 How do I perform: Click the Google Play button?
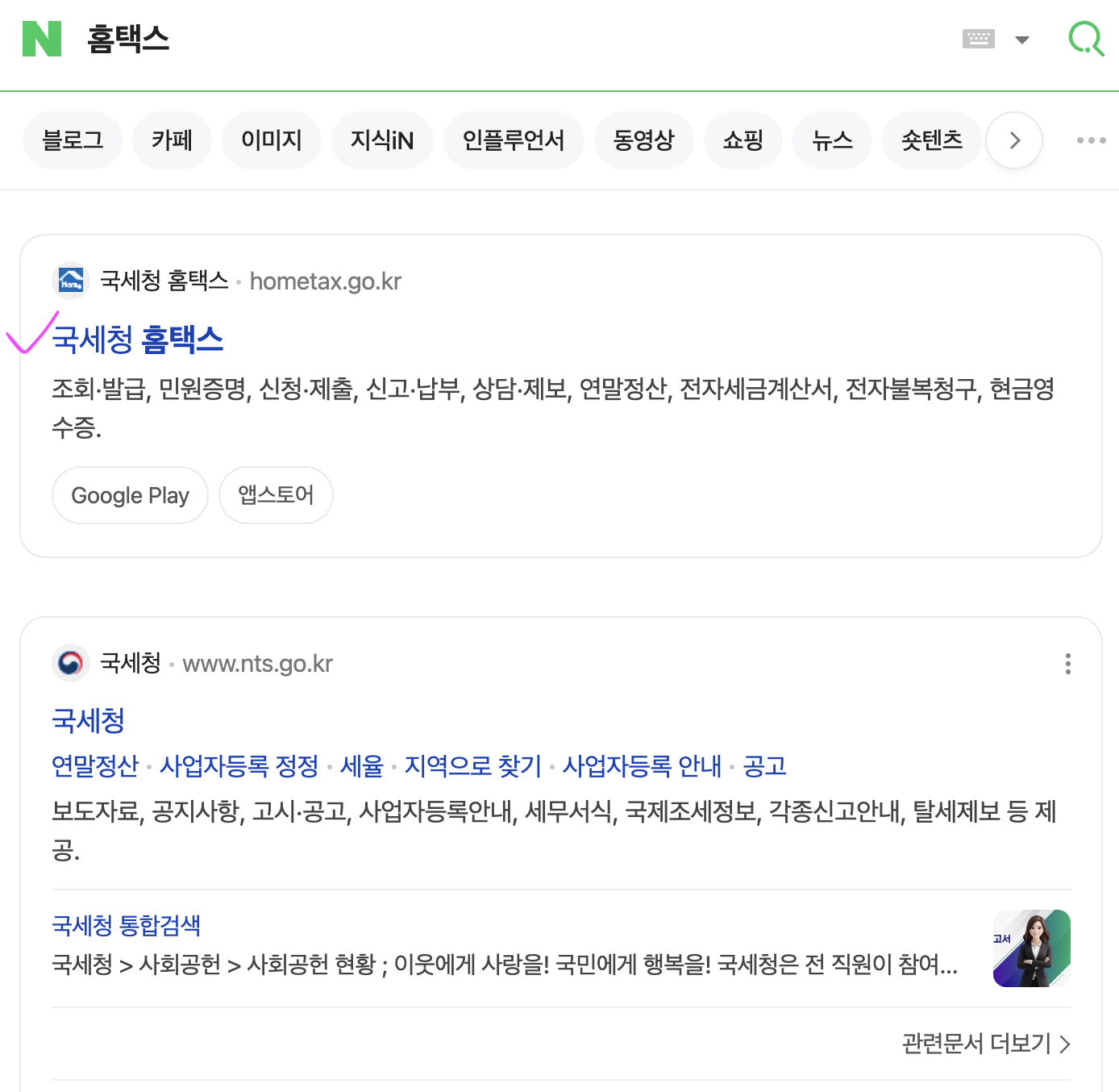(x=130, y=495)
